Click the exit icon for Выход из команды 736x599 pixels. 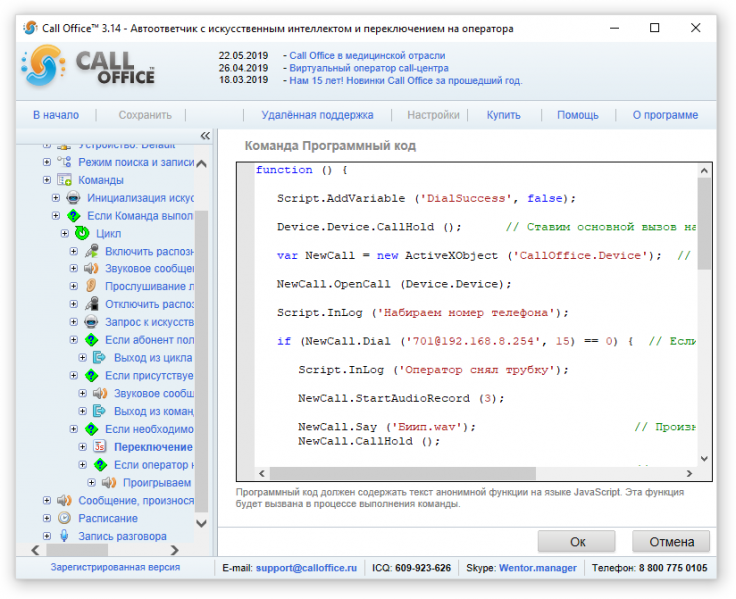[100, 411]
